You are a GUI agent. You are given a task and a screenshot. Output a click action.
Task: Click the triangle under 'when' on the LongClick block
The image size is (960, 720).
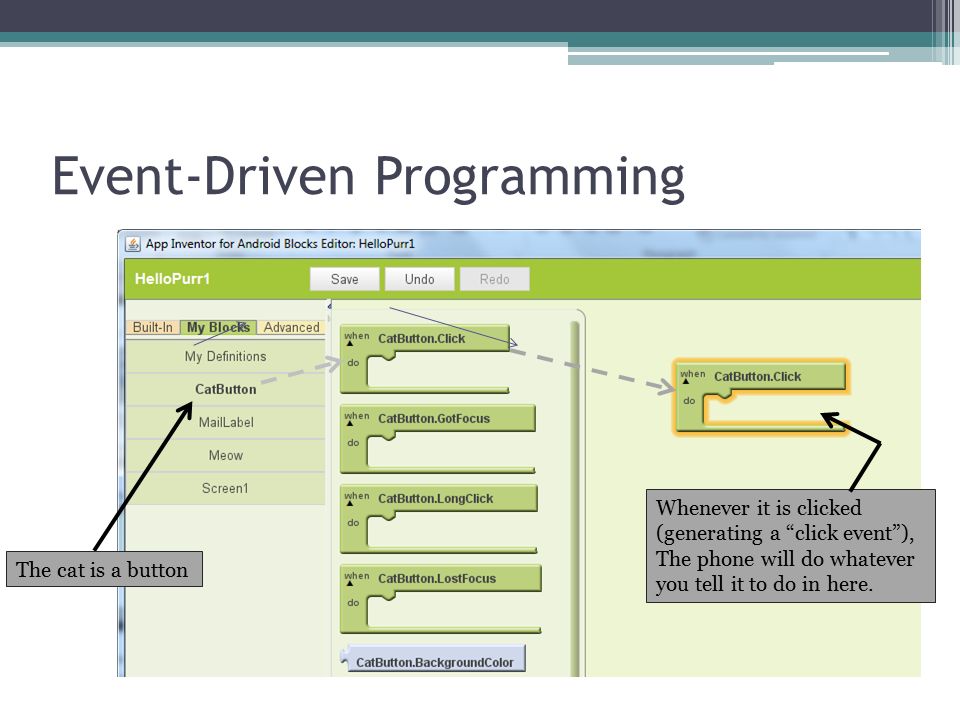point(350,504)
